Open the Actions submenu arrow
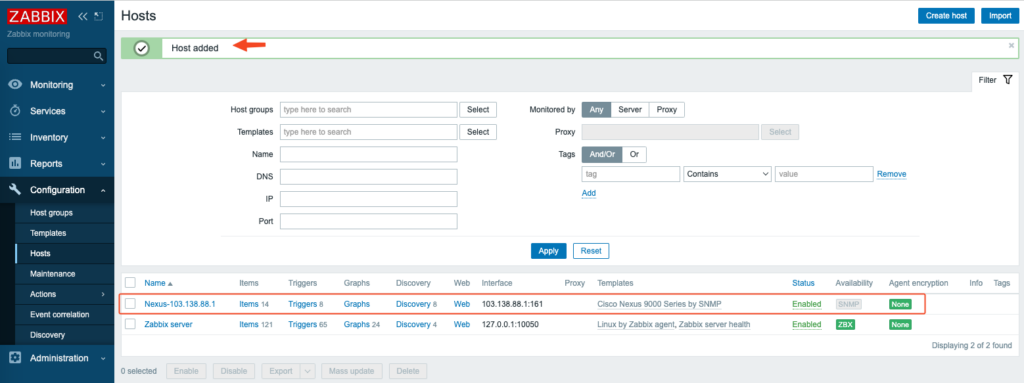1024x383 pixels. [103, 294]
